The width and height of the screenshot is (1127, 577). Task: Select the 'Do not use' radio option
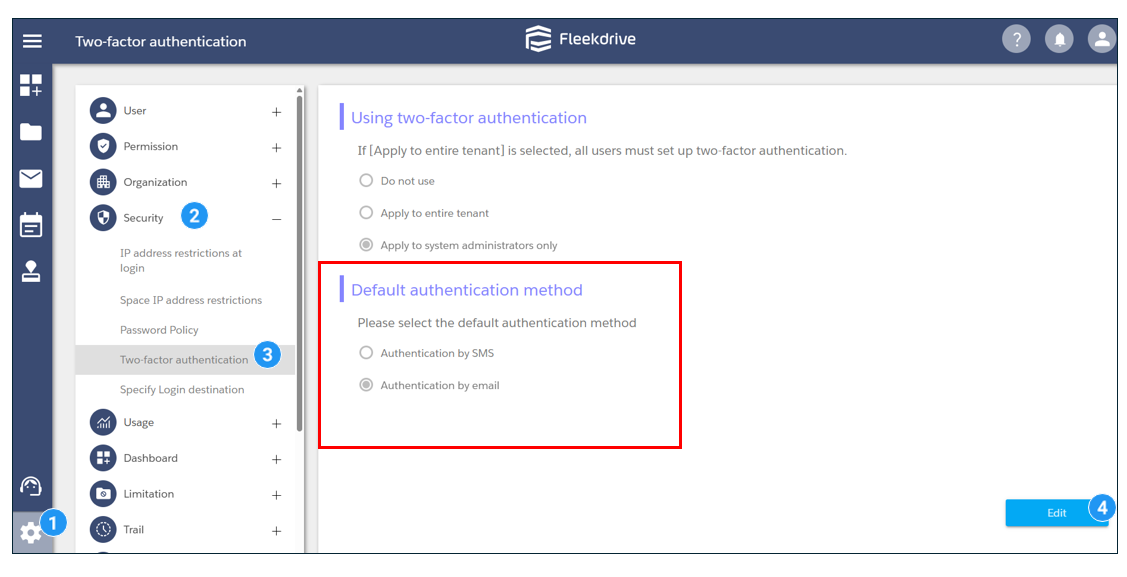coord(366,181)
